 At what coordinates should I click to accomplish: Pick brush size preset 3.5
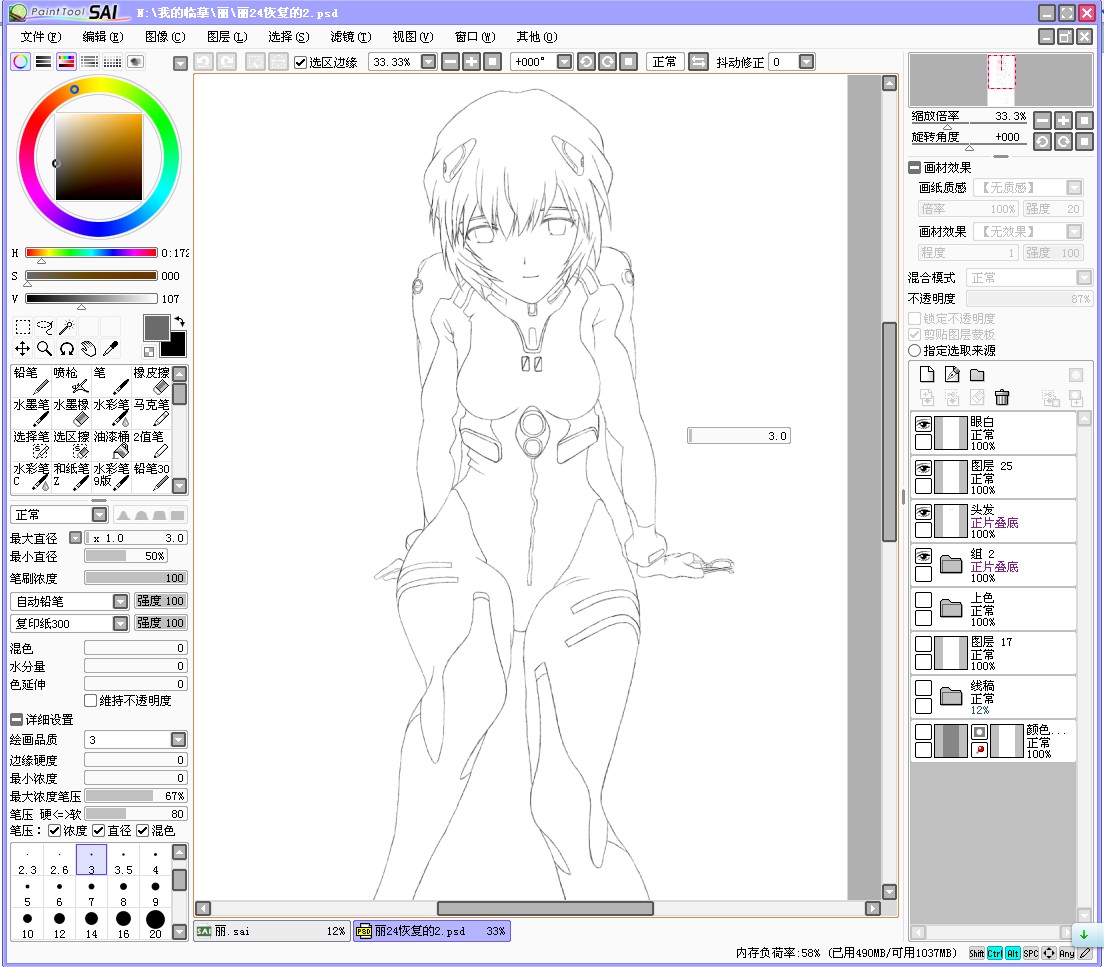click(123, 861)
